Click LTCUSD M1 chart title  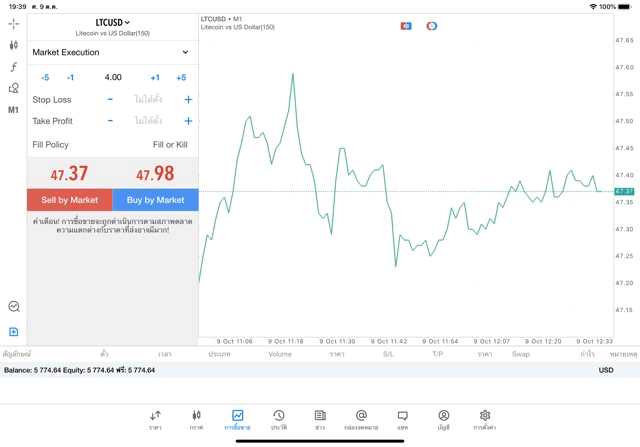(221, 19)
